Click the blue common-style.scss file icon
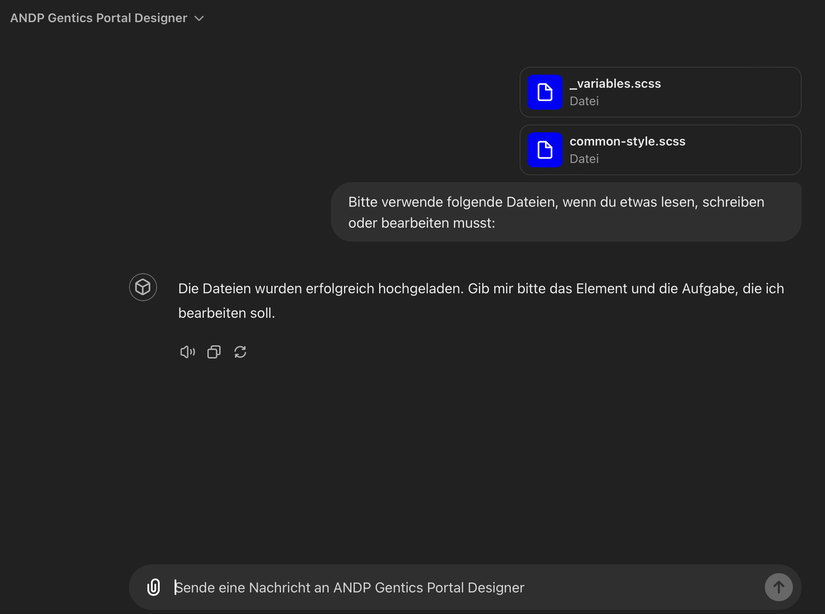Screen dimensions: 825x614 click(x=545, y=150)
